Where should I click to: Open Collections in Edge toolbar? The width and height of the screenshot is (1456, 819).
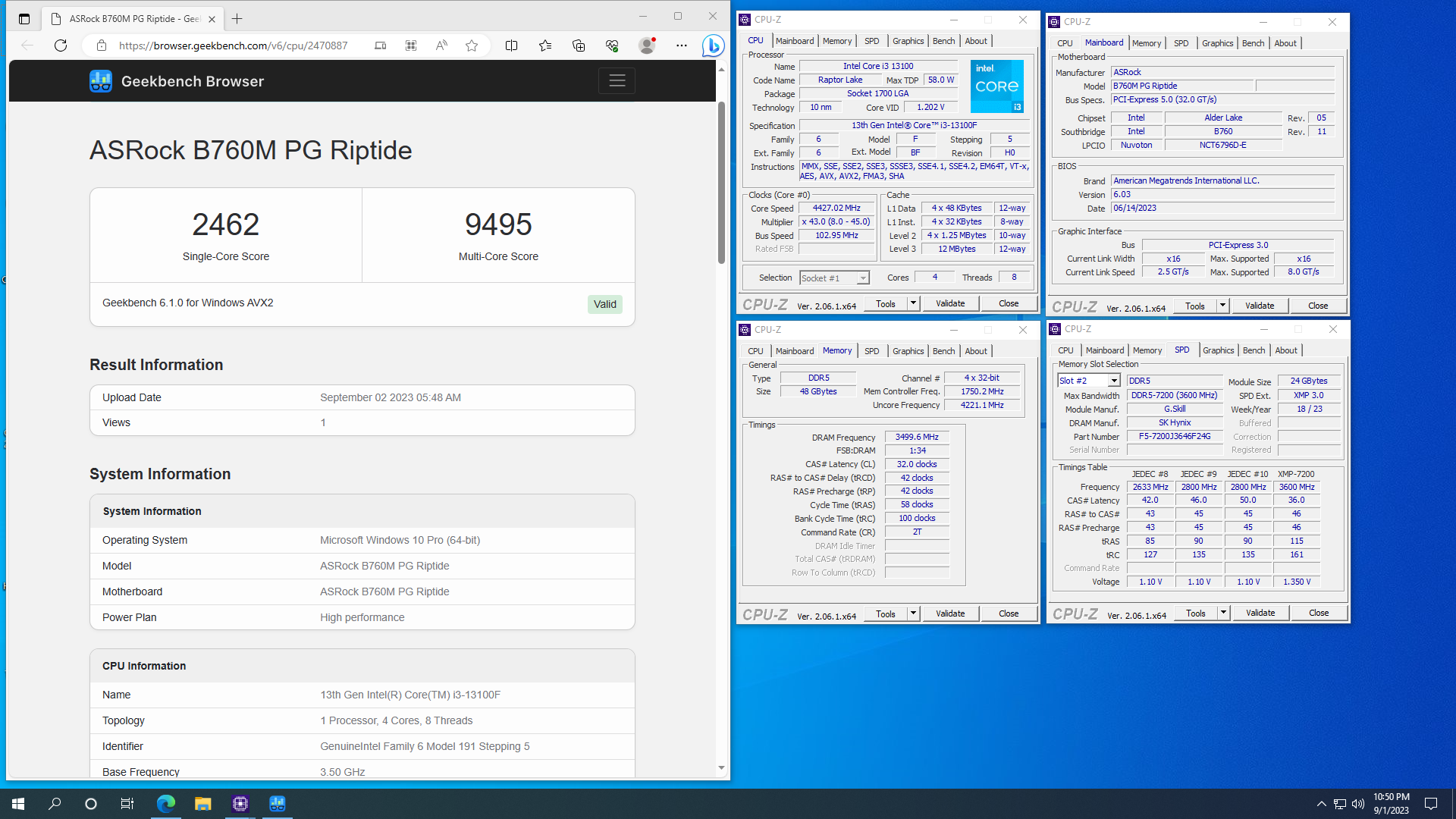pos(579,45)
